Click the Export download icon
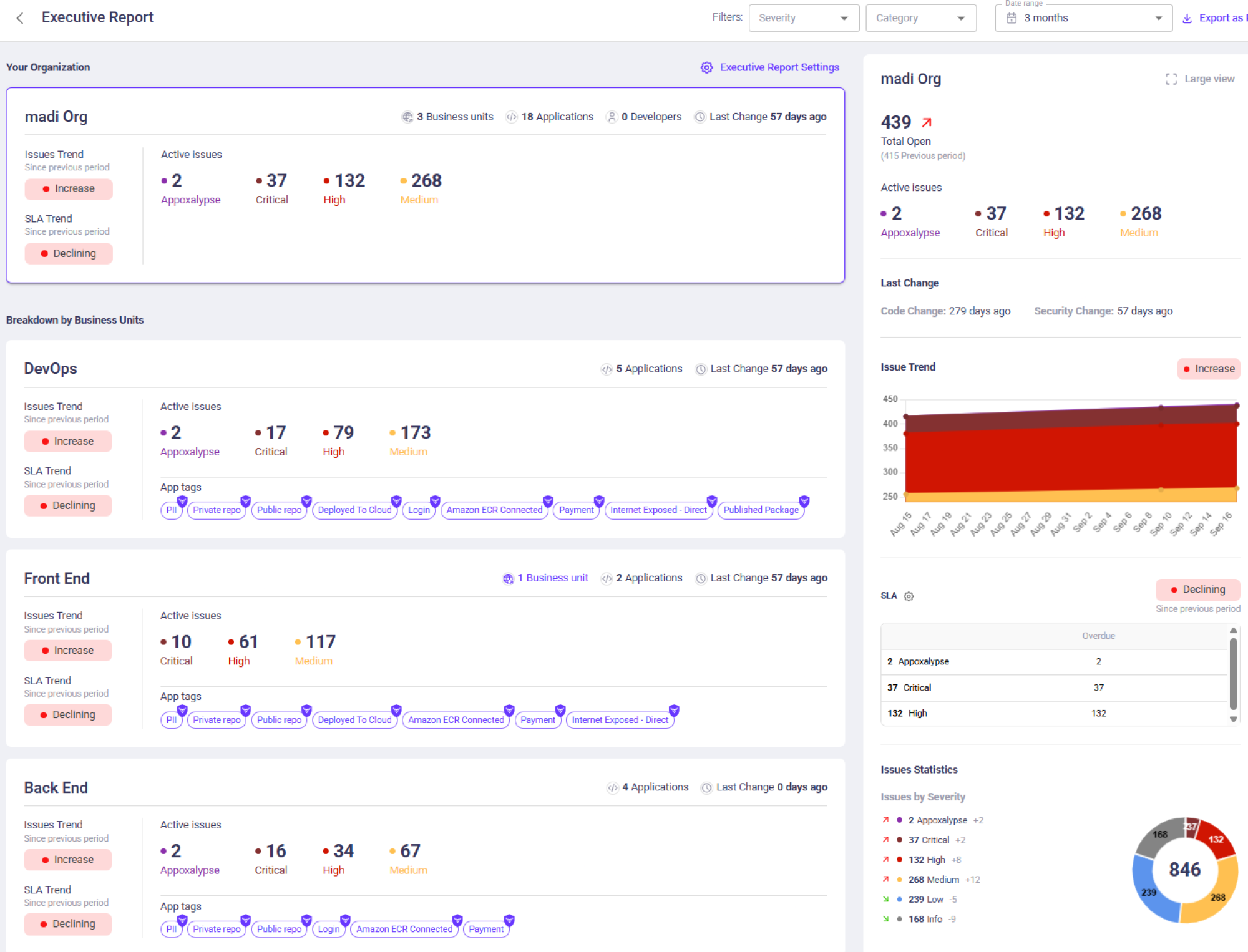Image resolution: width=1248 pixels, height=952 pixels. click(x=1187, y=19)
